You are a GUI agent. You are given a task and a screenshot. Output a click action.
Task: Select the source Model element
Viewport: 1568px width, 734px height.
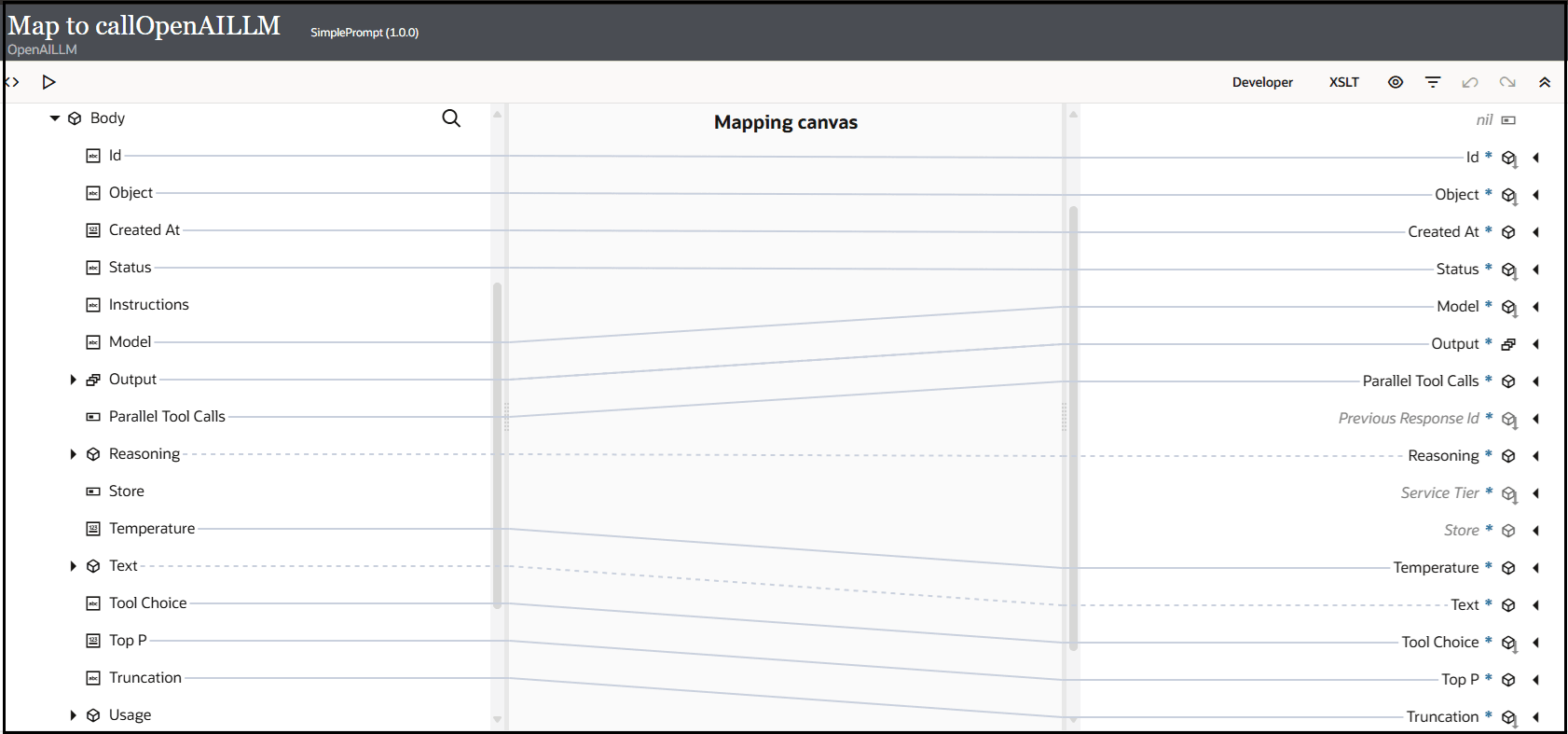[x=130, y=342]
